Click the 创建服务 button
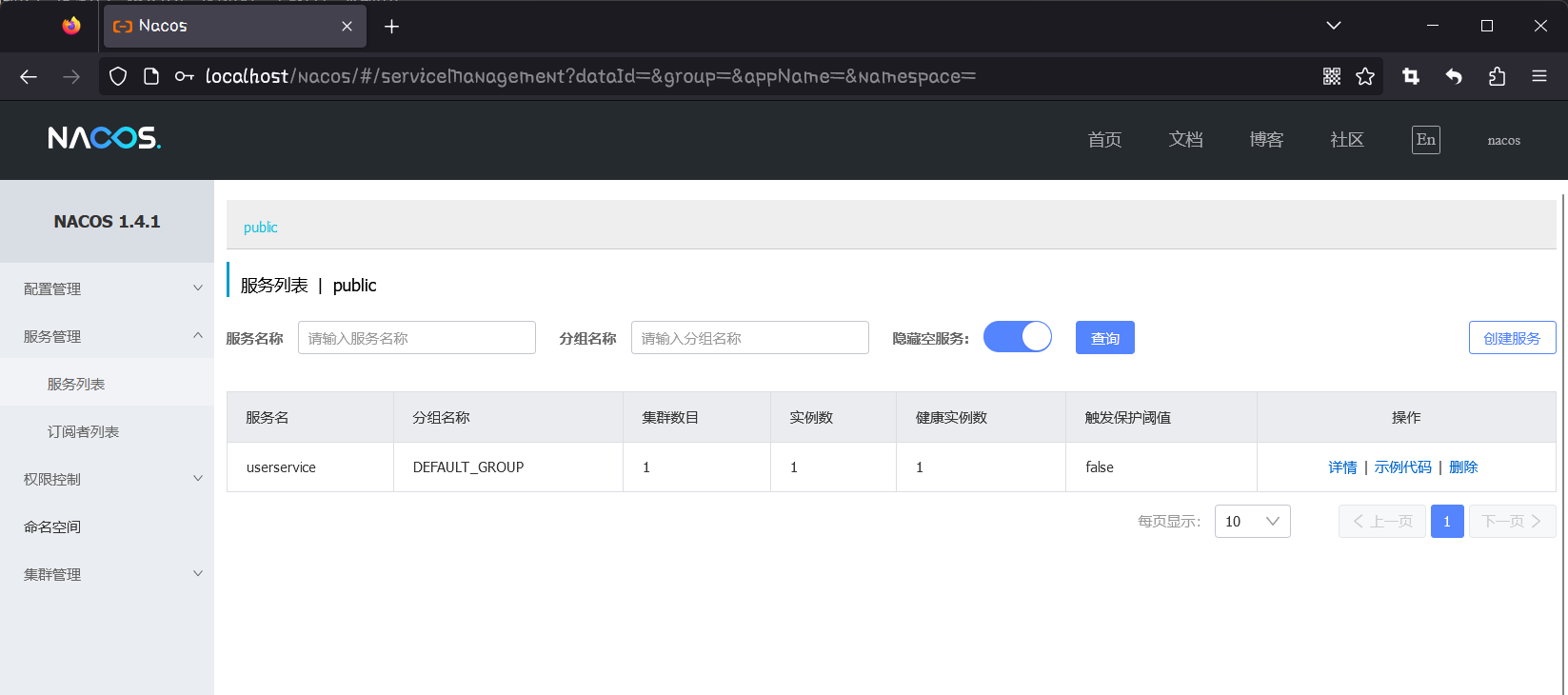Image resolution: width=1568 pixels, height=695 pixels. click(1512, 338)
